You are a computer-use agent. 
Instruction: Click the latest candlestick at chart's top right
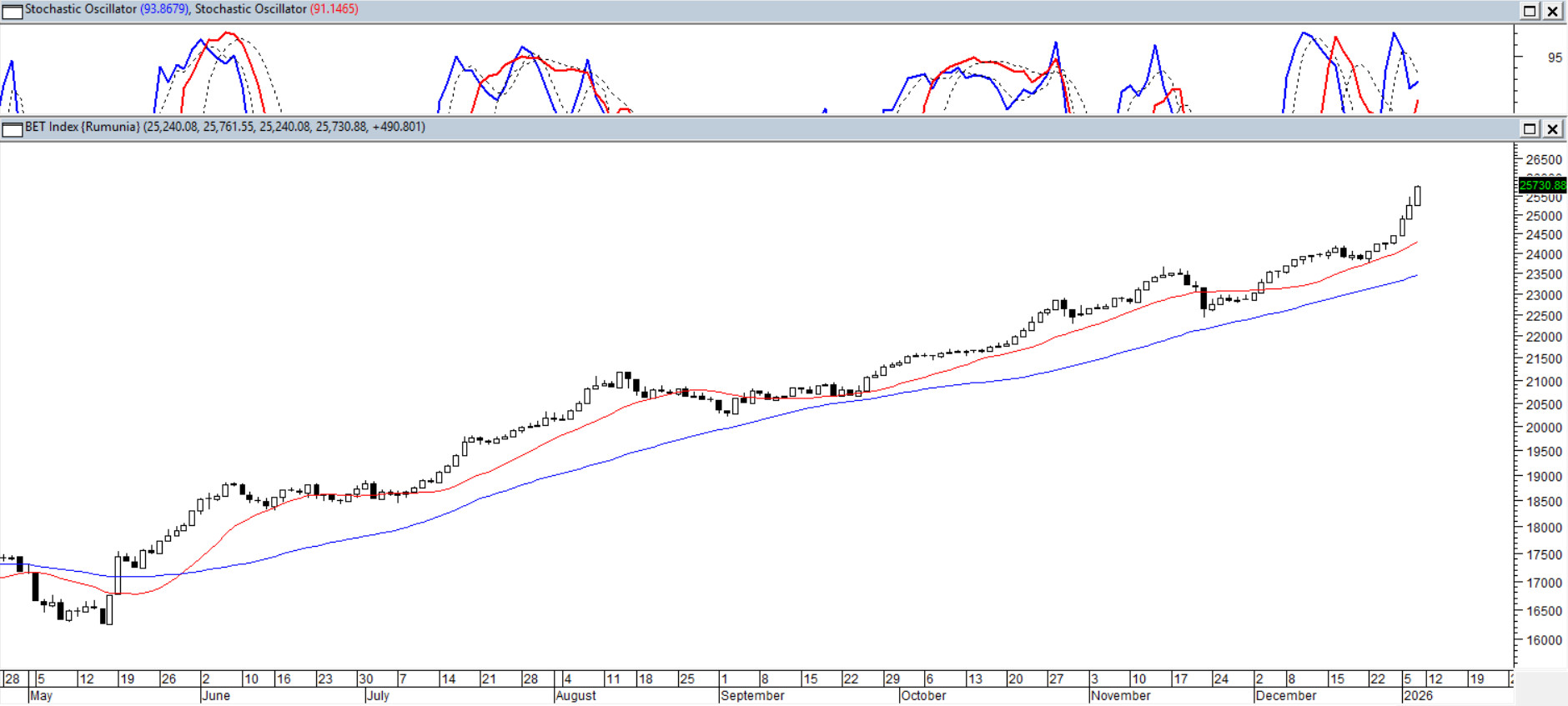[x=1417, y=197]
